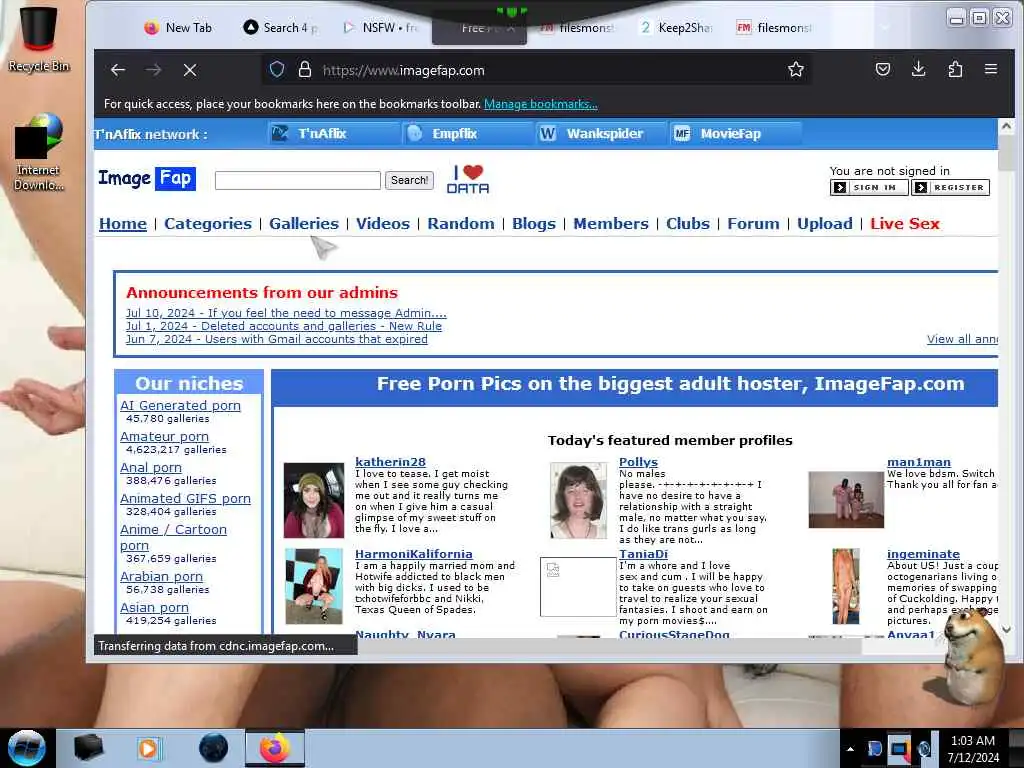
Task: Click the Wankspider network button
Action: [x=601, y=133]
